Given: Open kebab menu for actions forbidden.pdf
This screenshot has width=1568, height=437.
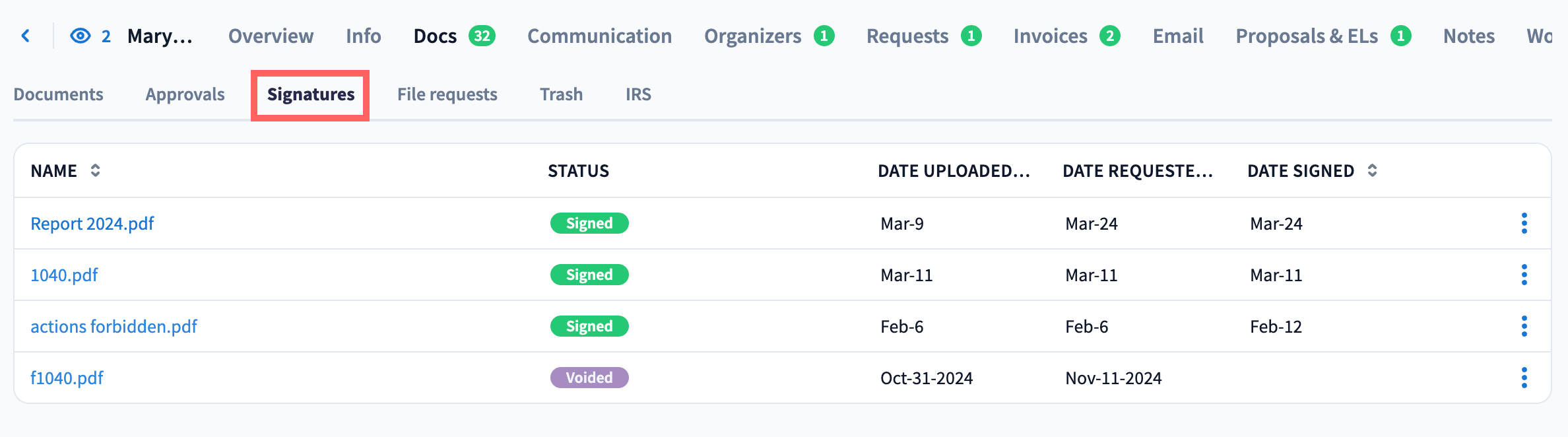Looking at the screenshot, I should (1524, 326).
